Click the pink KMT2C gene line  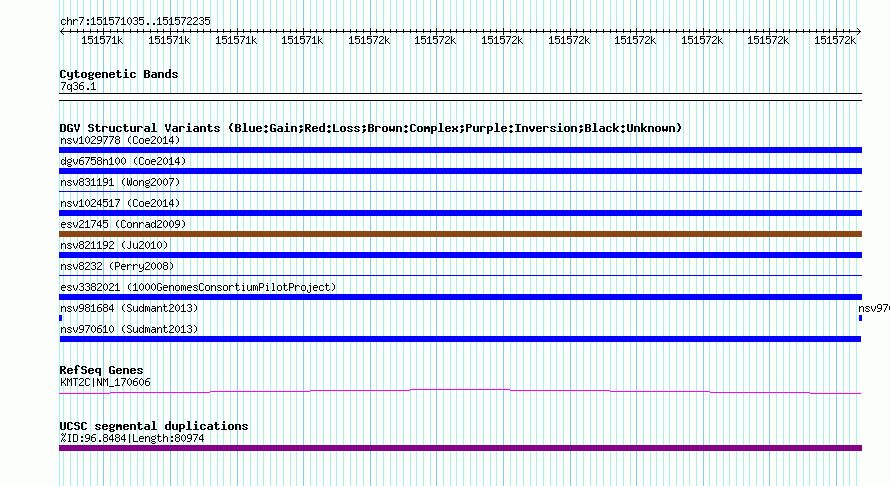(x=460, y=391)
